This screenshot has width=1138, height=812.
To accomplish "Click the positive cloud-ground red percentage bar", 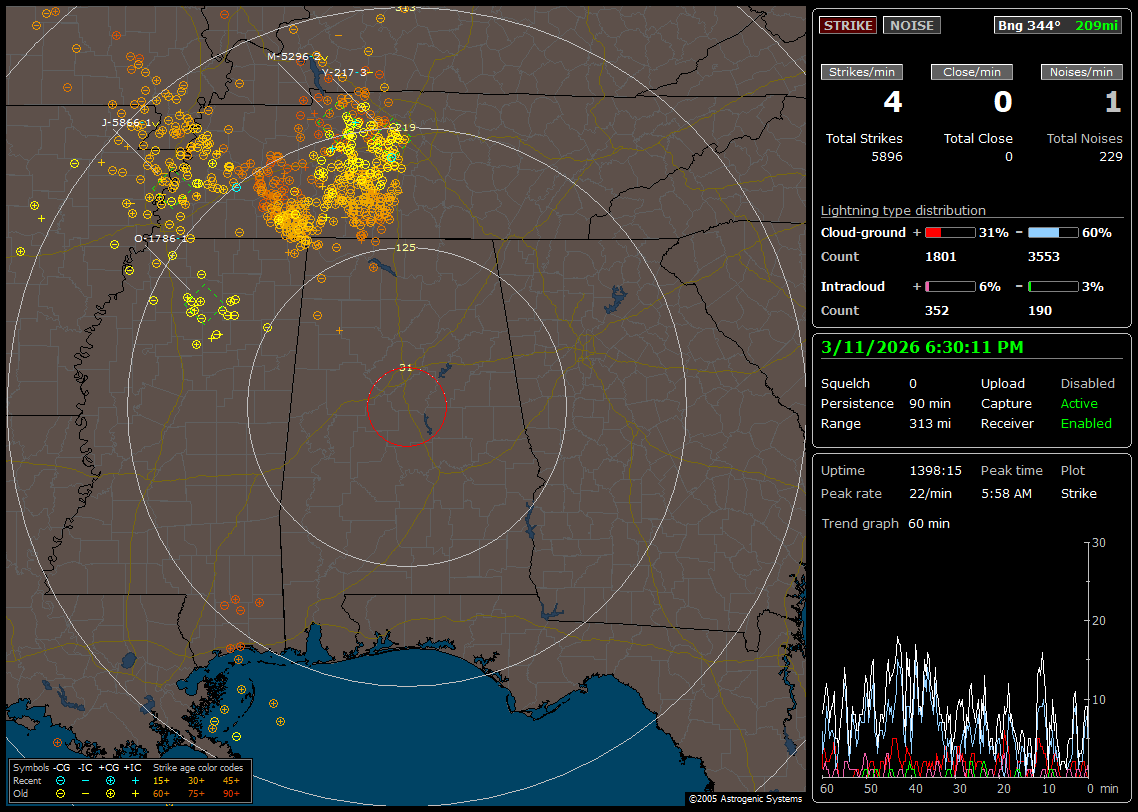I will [x=949, y=232].
